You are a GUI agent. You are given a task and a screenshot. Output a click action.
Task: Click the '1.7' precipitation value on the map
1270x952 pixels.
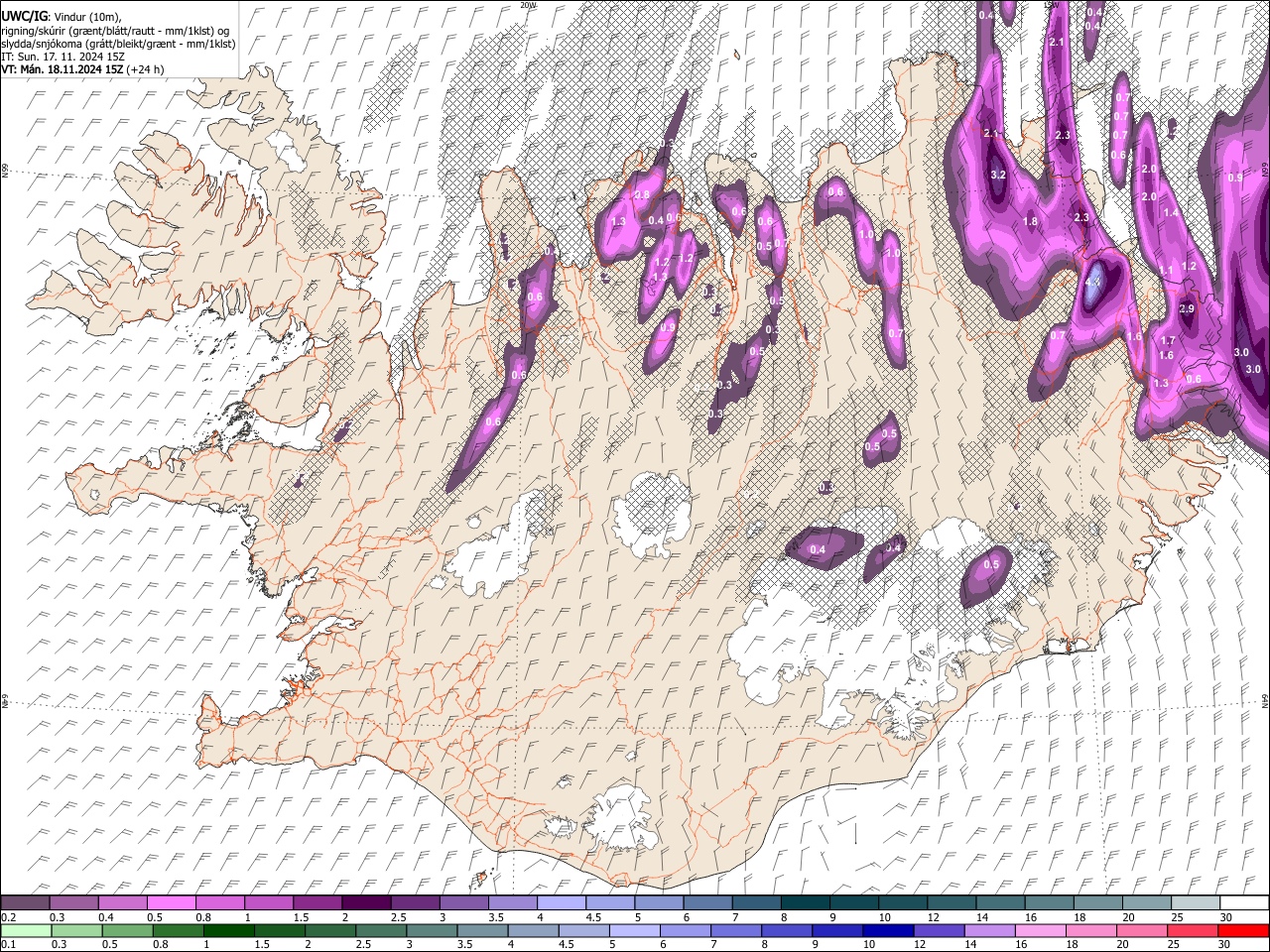click(1168, 341)
